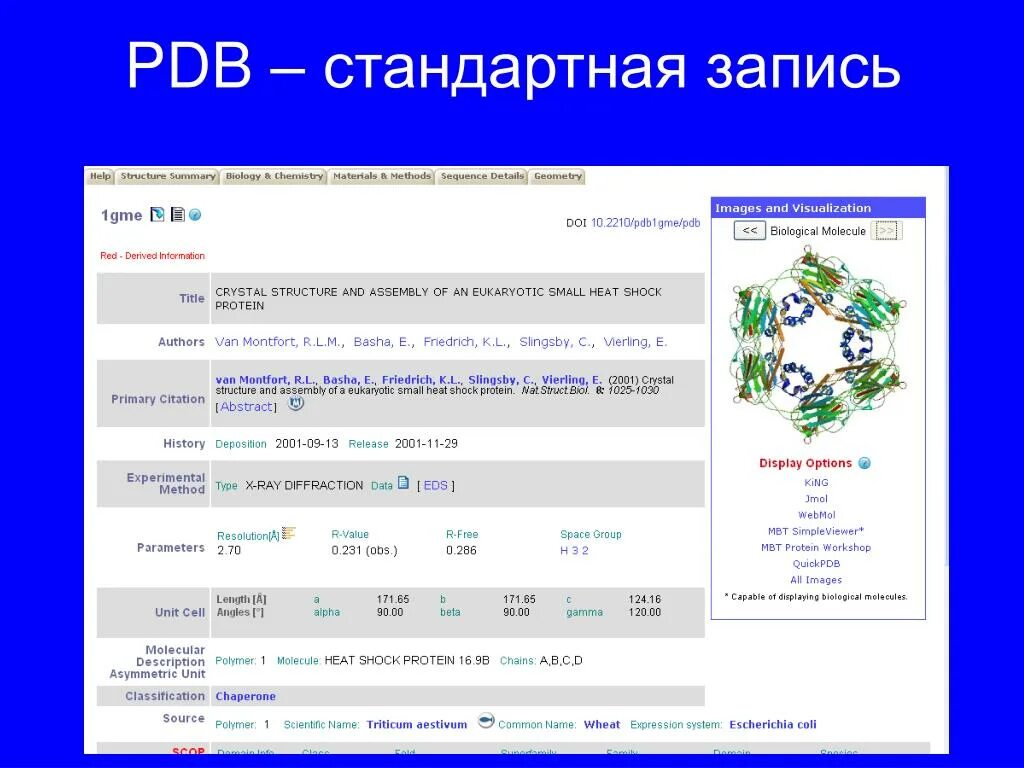Open the Biology & Chemistry tab
The height and width of the screenshot is (768, 1024).
pos(274,176)
